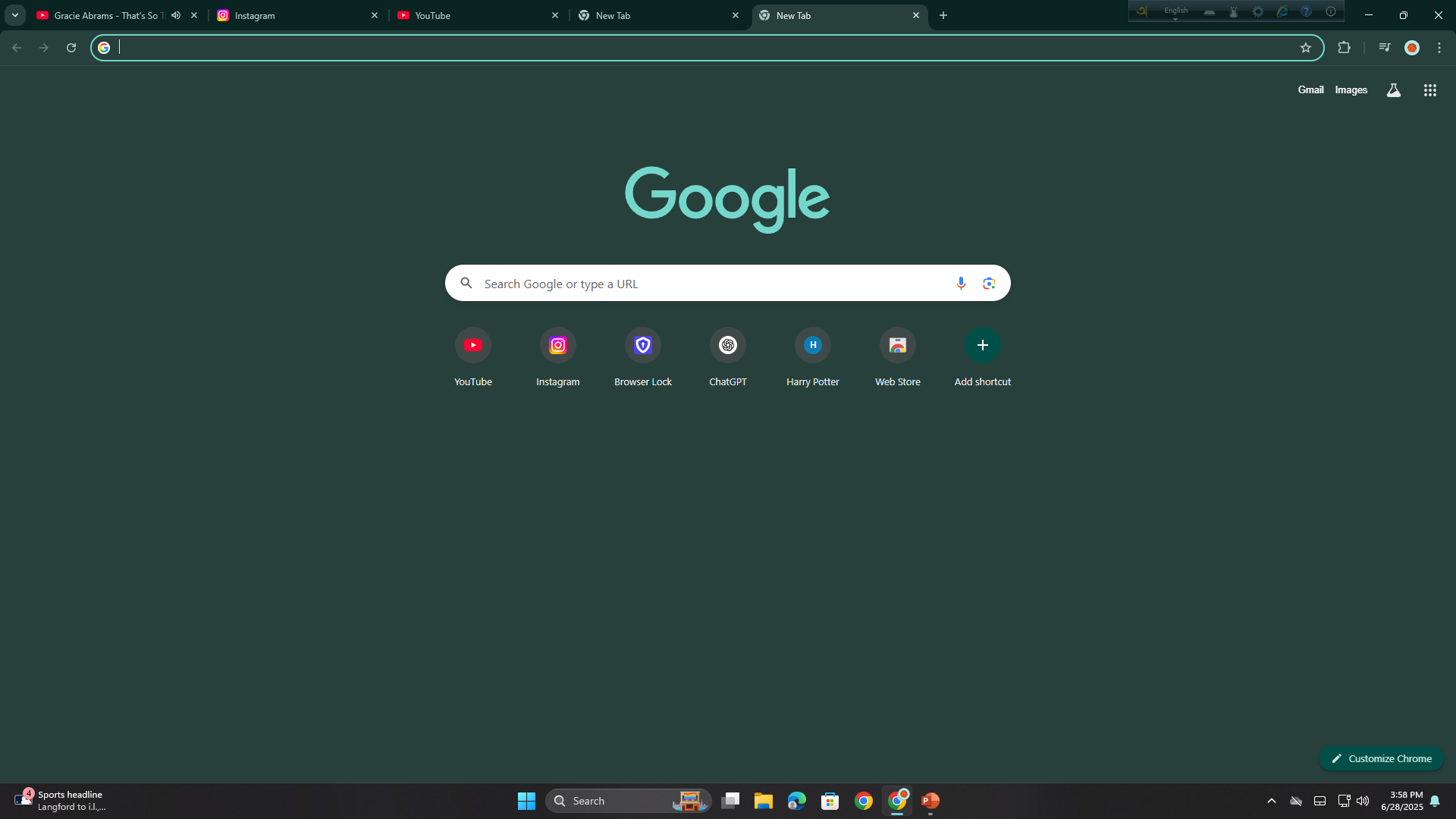Open the clock showing 3:58 PM

(1402, 801)
